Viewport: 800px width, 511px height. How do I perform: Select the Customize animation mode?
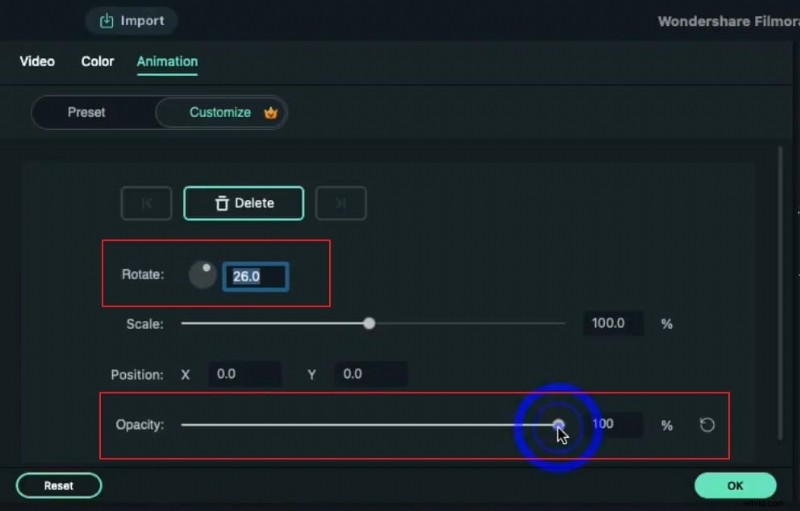click(x=220, y=113)
